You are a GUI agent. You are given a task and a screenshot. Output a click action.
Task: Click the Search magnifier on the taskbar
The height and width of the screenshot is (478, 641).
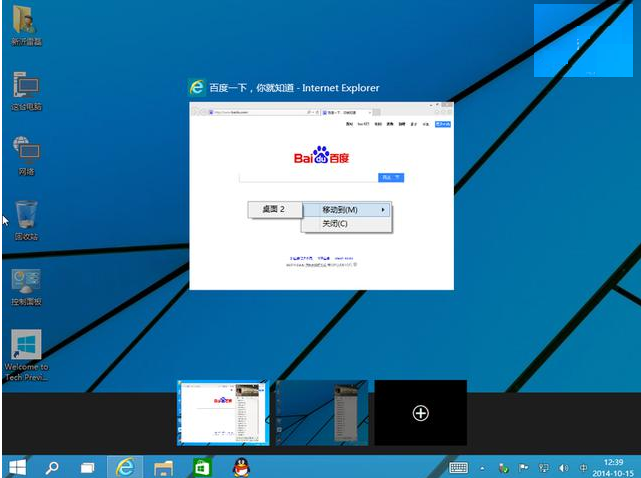52,467
